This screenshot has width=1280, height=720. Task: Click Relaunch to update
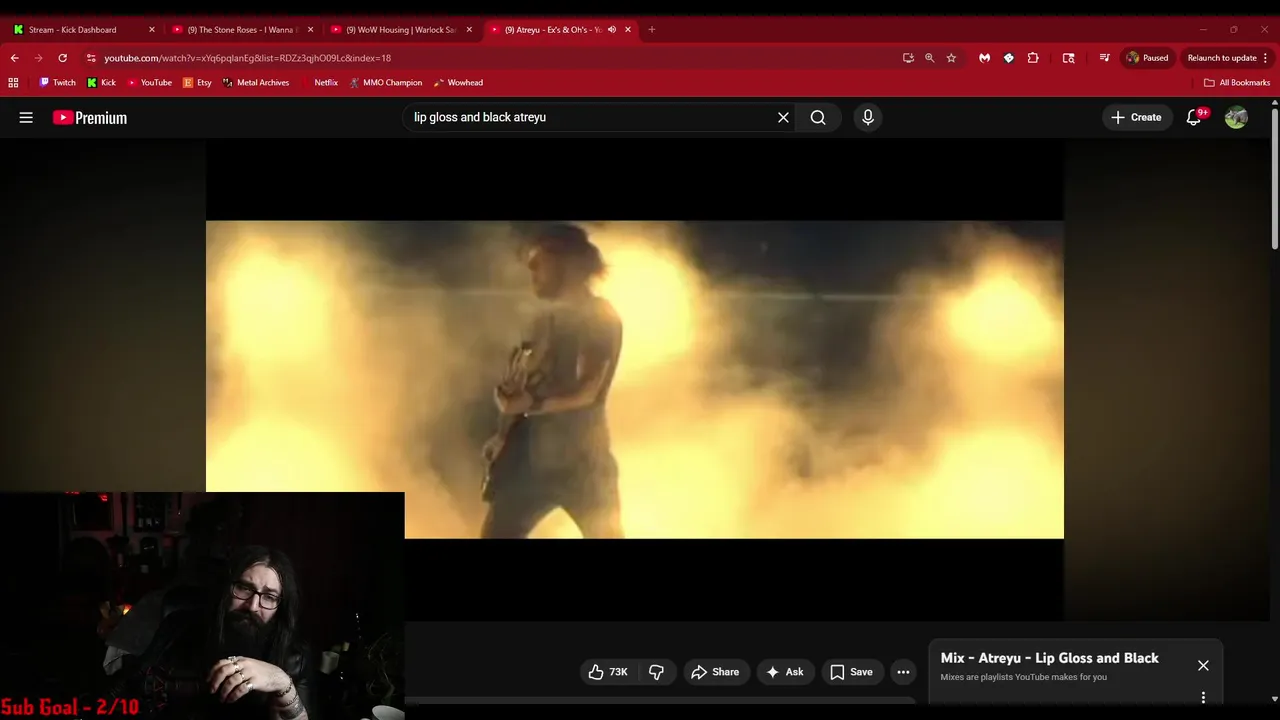(1222, 58)
